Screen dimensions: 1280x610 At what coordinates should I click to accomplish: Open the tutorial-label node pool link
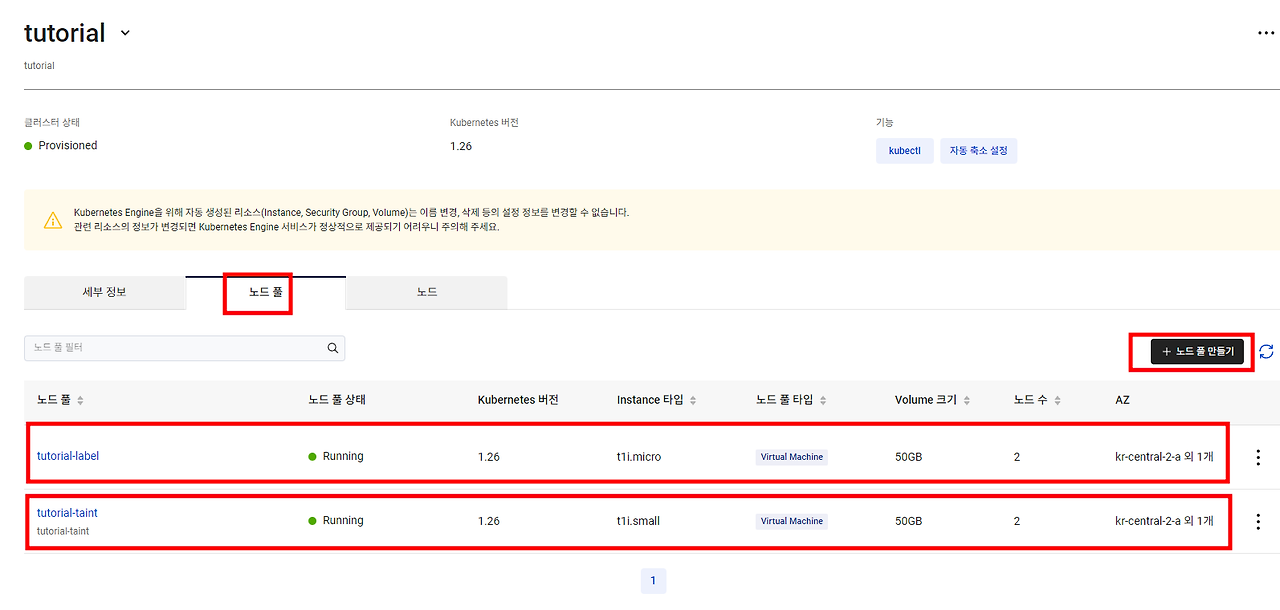68,456
